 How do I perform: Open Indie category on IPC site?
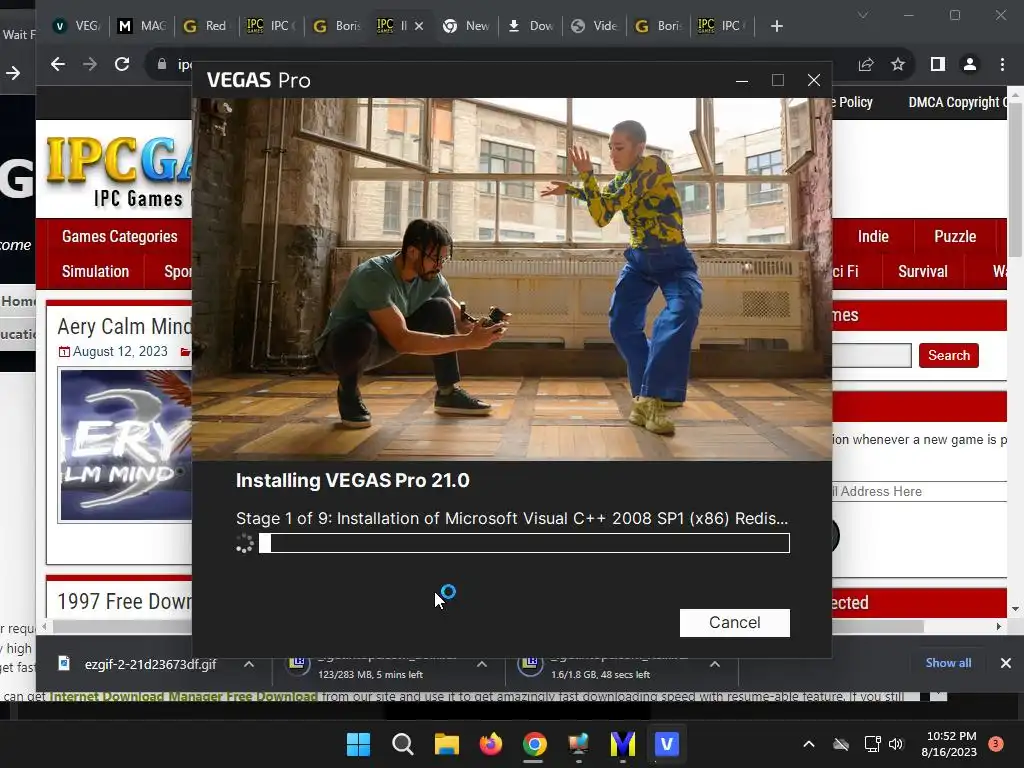click(873, 236)
